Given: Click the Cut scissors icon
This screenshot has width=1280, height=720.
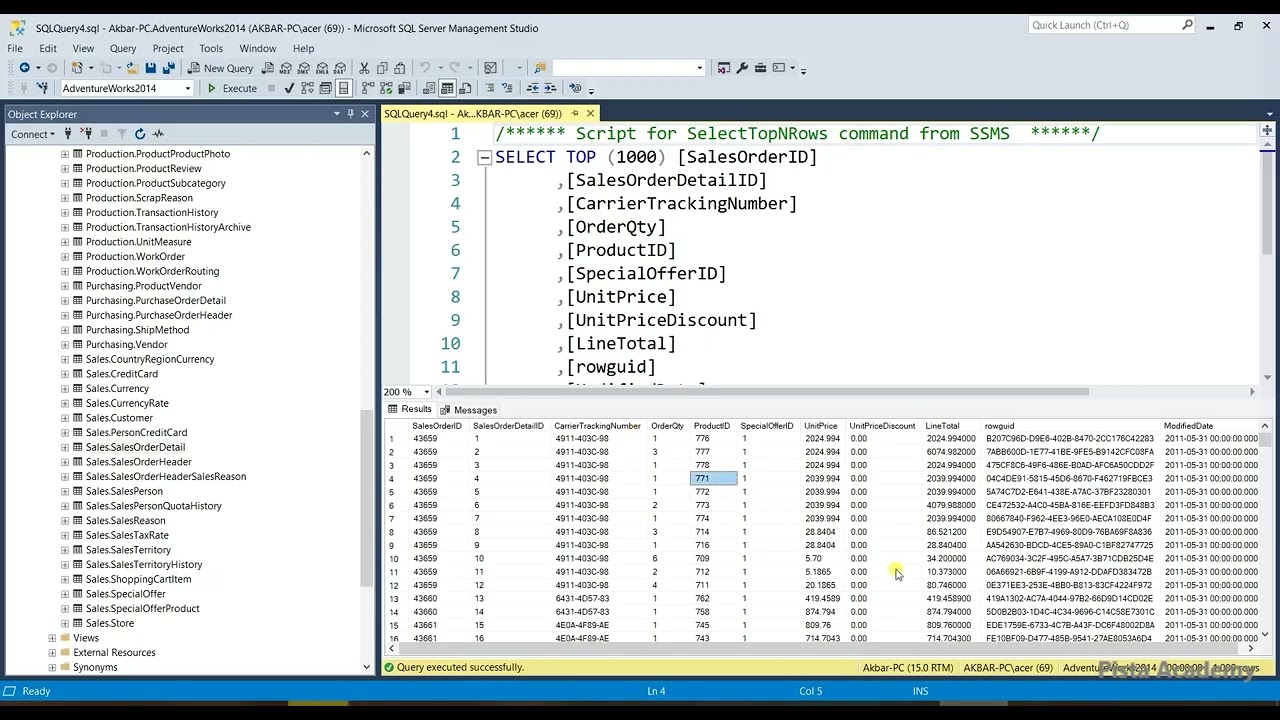Looking at the screenshot, I should coord(364,68).
